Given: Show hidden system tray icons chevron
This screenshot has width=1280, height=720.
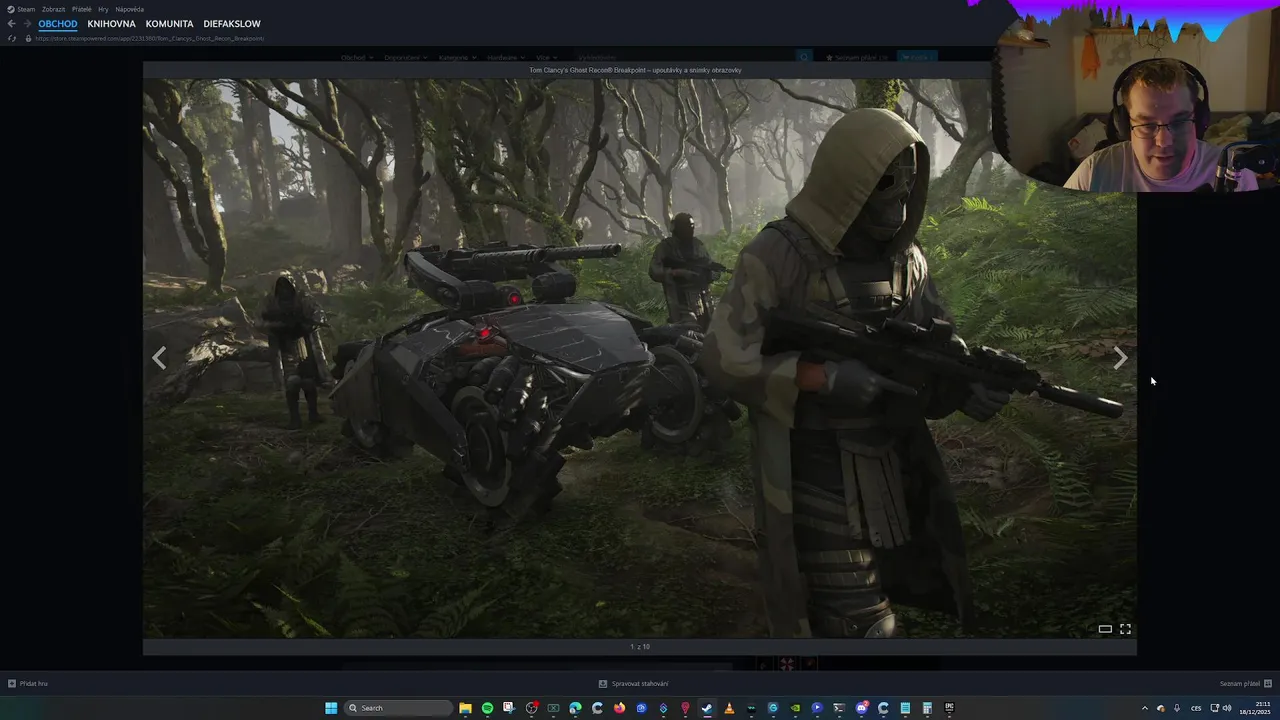Looking at the screenshot, I should pos(1145,708).
